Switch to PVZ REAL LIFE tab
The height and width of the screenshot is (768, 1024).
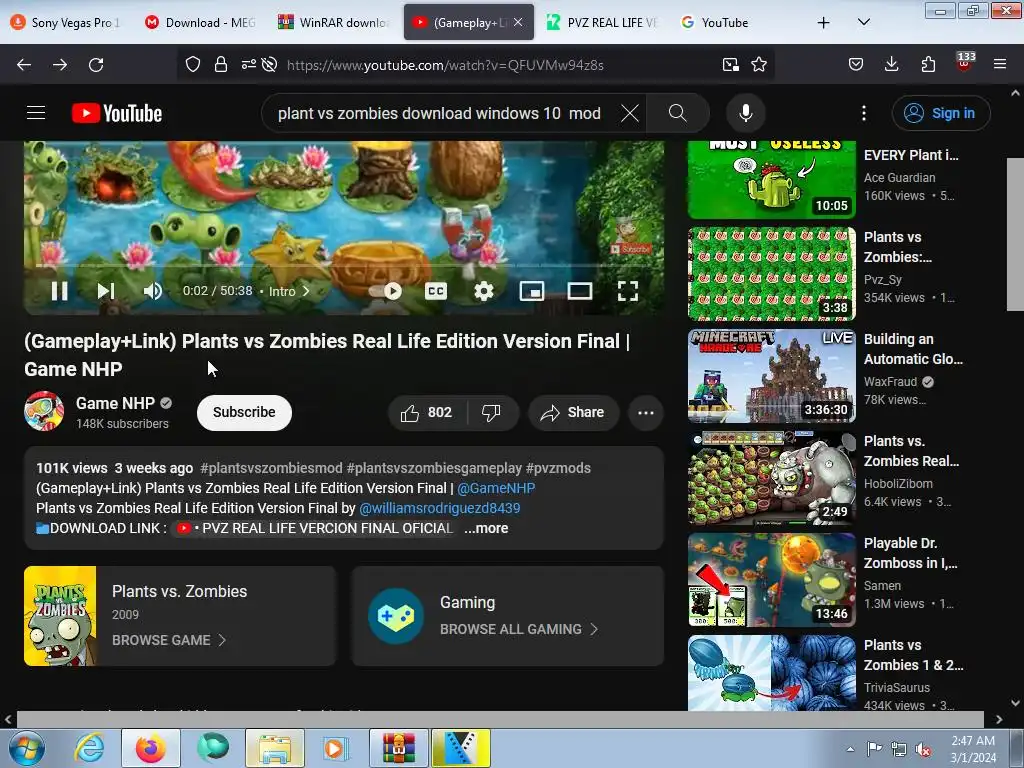tap(601, 22)
